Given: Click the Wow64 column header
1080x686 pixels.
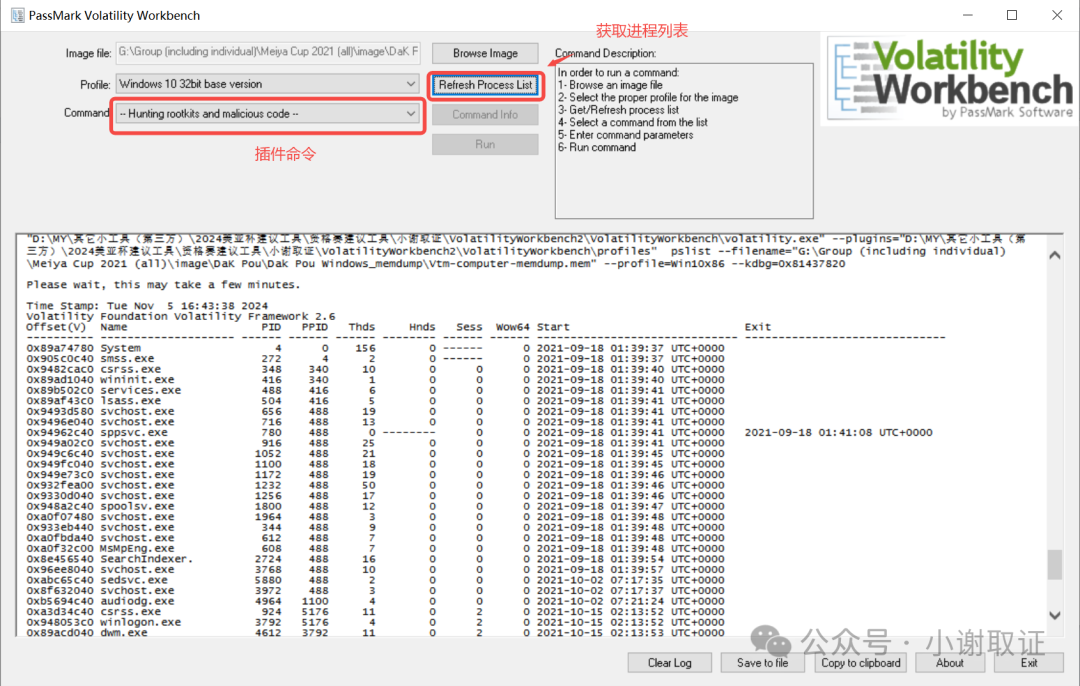Looking at the screenshot, I should coord(512,327).
